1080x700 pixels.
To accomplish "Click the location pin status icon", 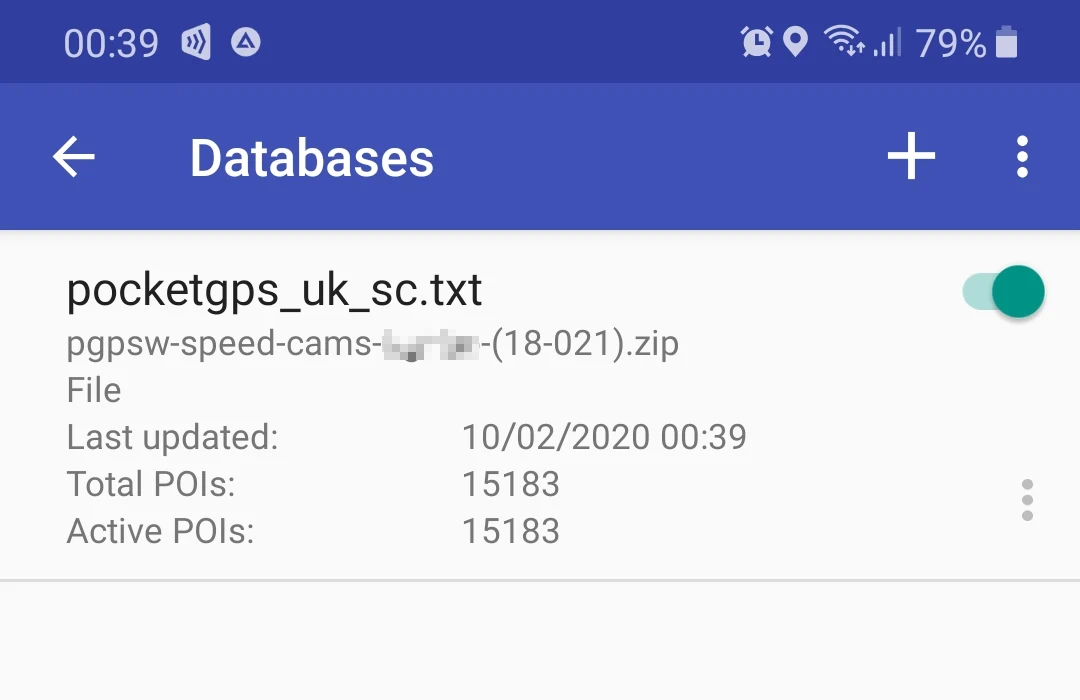I will click(x=795, y=42).
